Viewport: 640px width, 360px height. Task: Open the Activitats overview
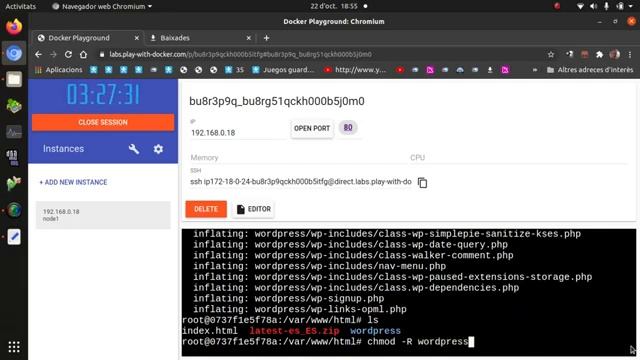pyautogui.click(x=20, y=6)
